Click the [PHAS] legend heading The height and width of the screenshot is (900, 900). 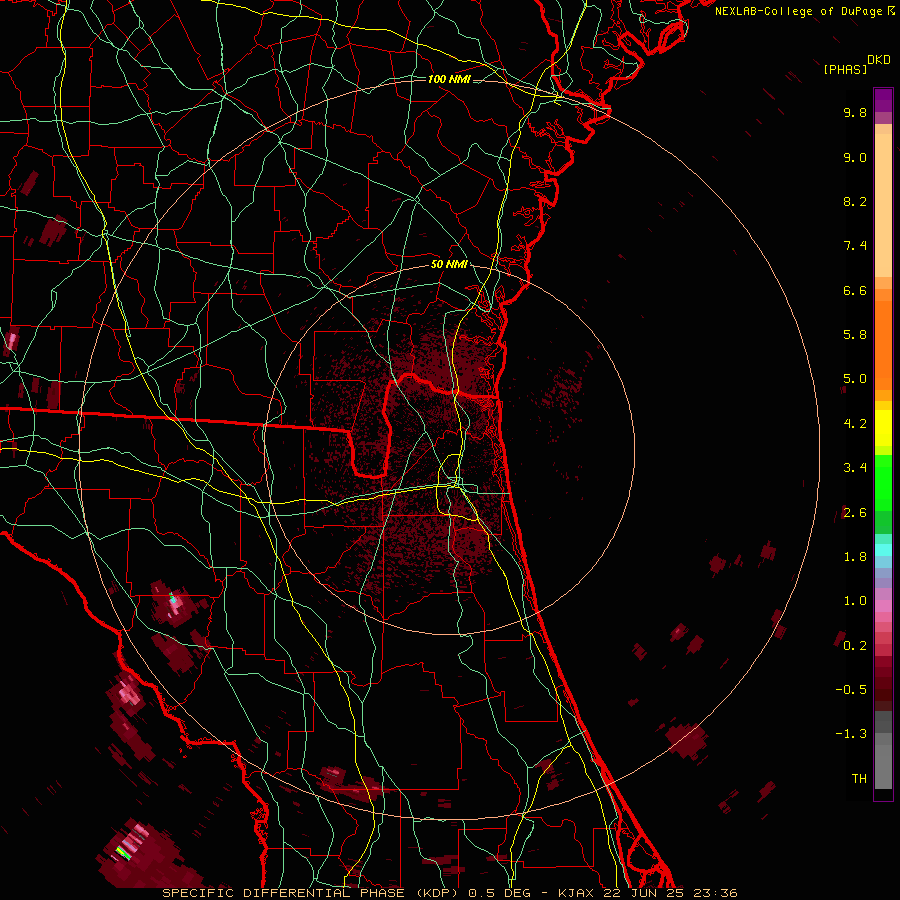coord(845,69)
